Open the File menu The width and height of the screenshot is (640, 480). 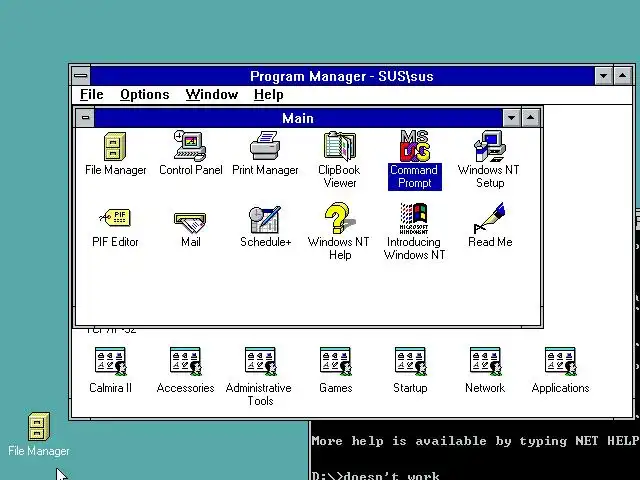(91, 95)
